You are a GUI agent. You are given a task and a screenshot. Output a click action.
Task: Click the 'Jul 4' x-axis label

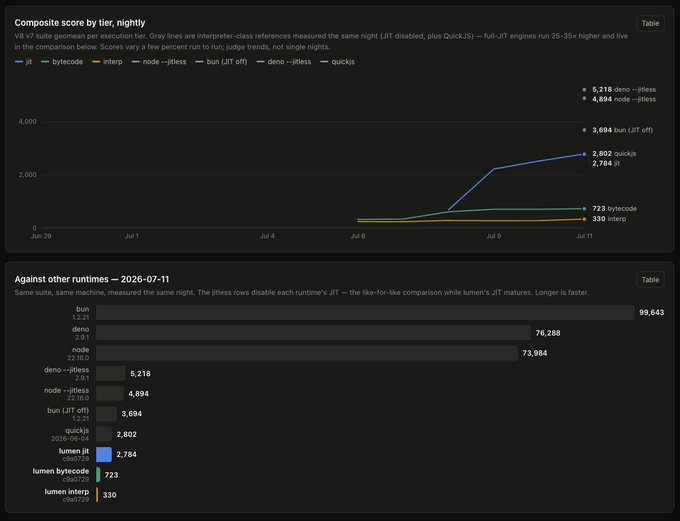point(267,236)
